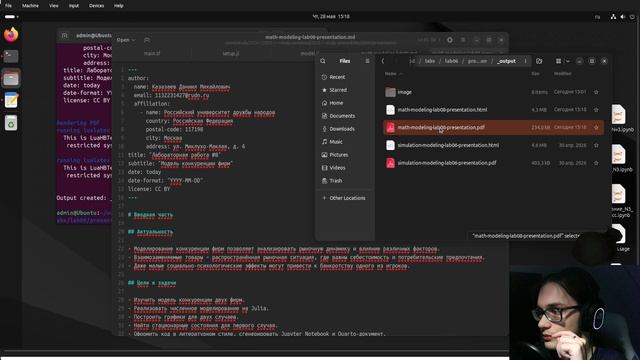Open the Files sidebar hamburger menu
This screenshot has width=640, height=360.
[367, 61]
